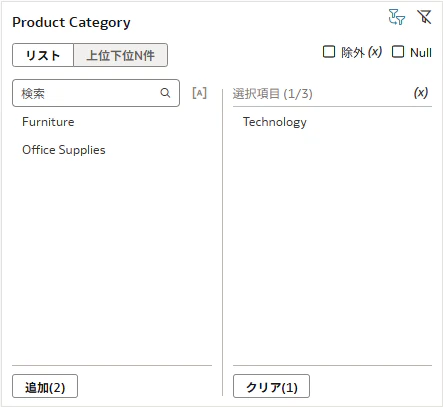The image size is (443, 407).
Task: Select Furniture in the available list
Action: 48,122
